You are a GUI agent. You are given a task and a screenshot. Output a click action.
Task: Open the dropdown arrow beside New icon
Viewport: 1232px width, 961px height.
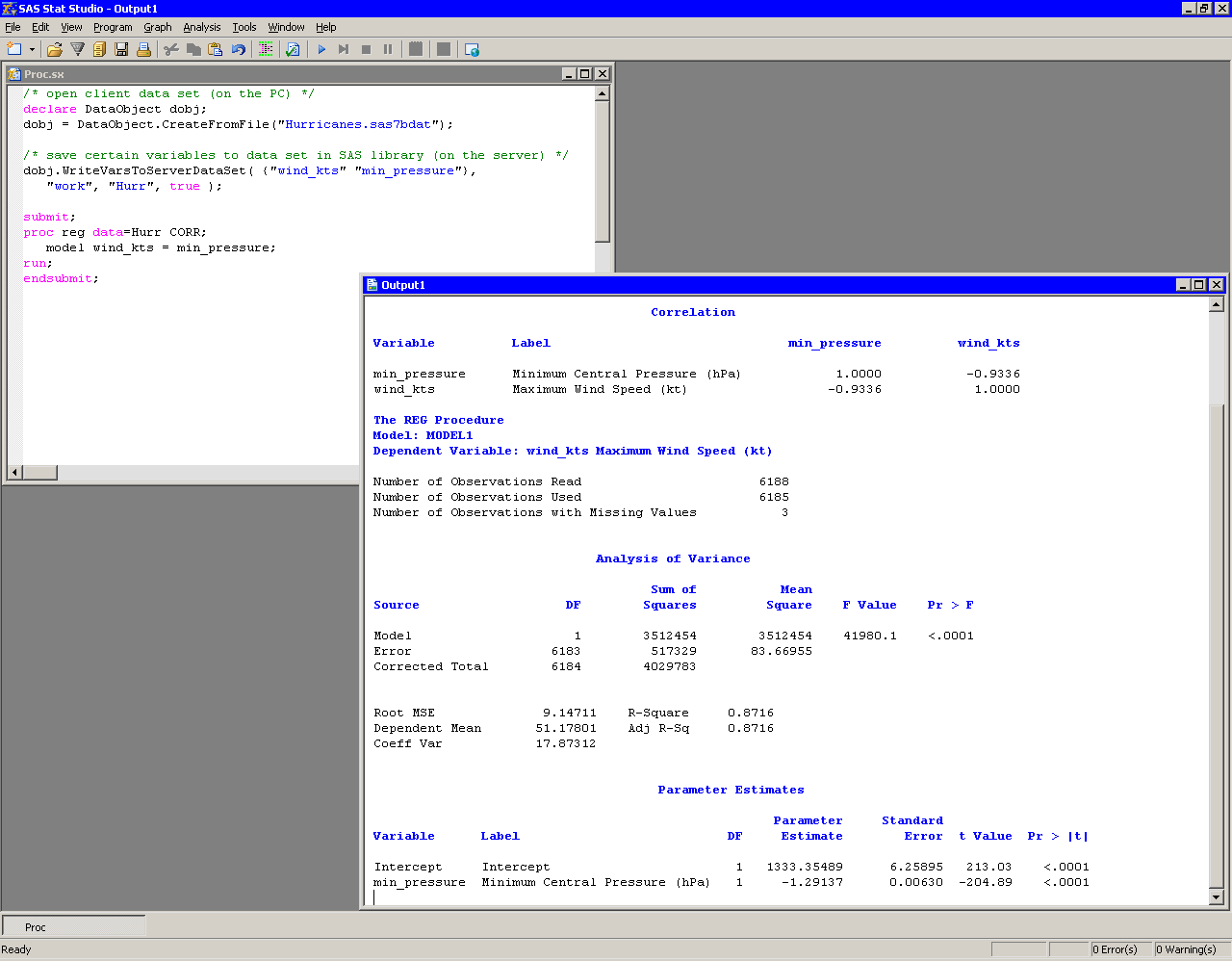coord(32,50)
